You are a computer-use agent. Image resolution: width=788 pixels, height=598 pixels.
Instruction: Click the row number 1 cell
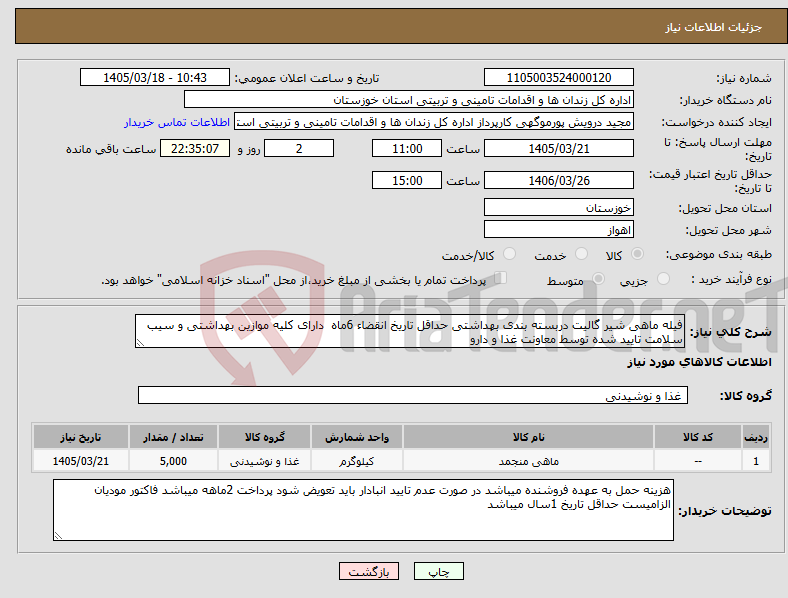tap(756, 461)
